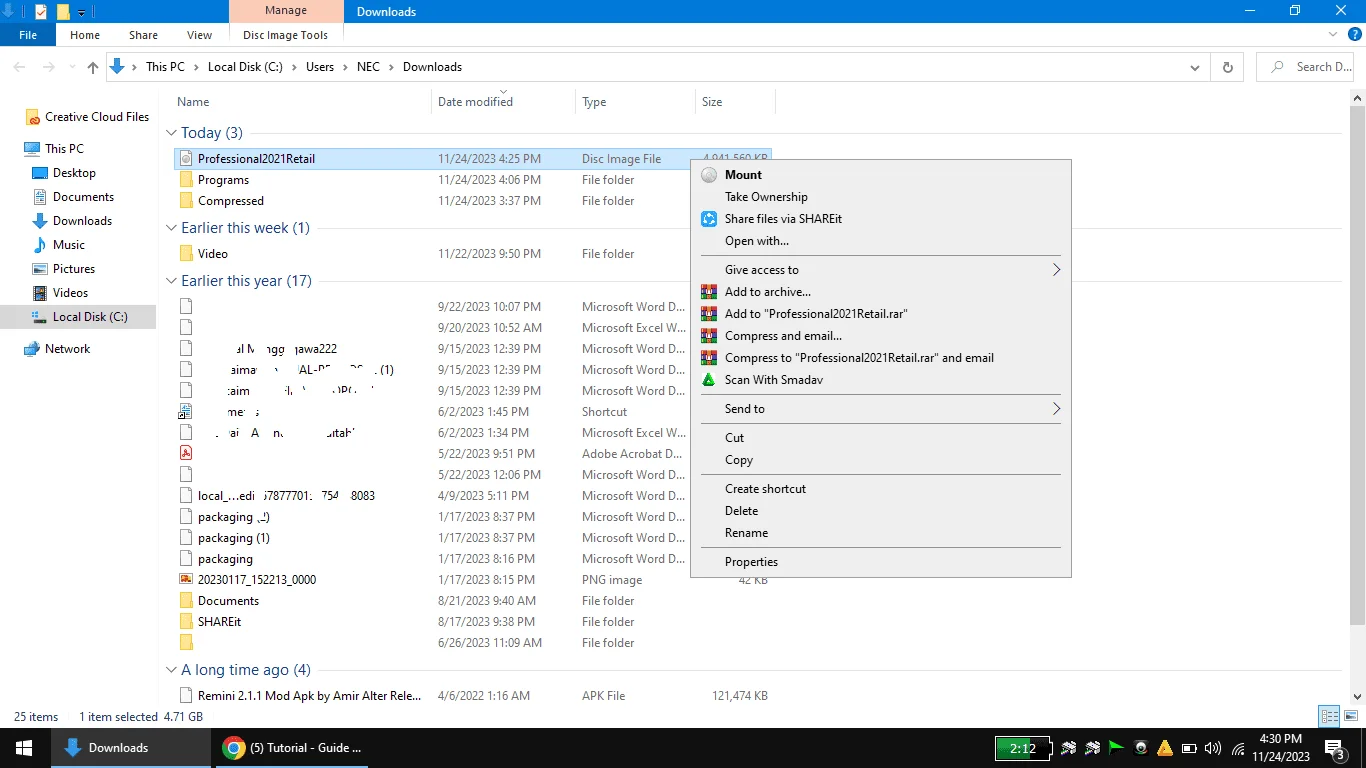Click orange triangle tray icon
This screenshot has width=1366, height=768.
click(1165, 748)
